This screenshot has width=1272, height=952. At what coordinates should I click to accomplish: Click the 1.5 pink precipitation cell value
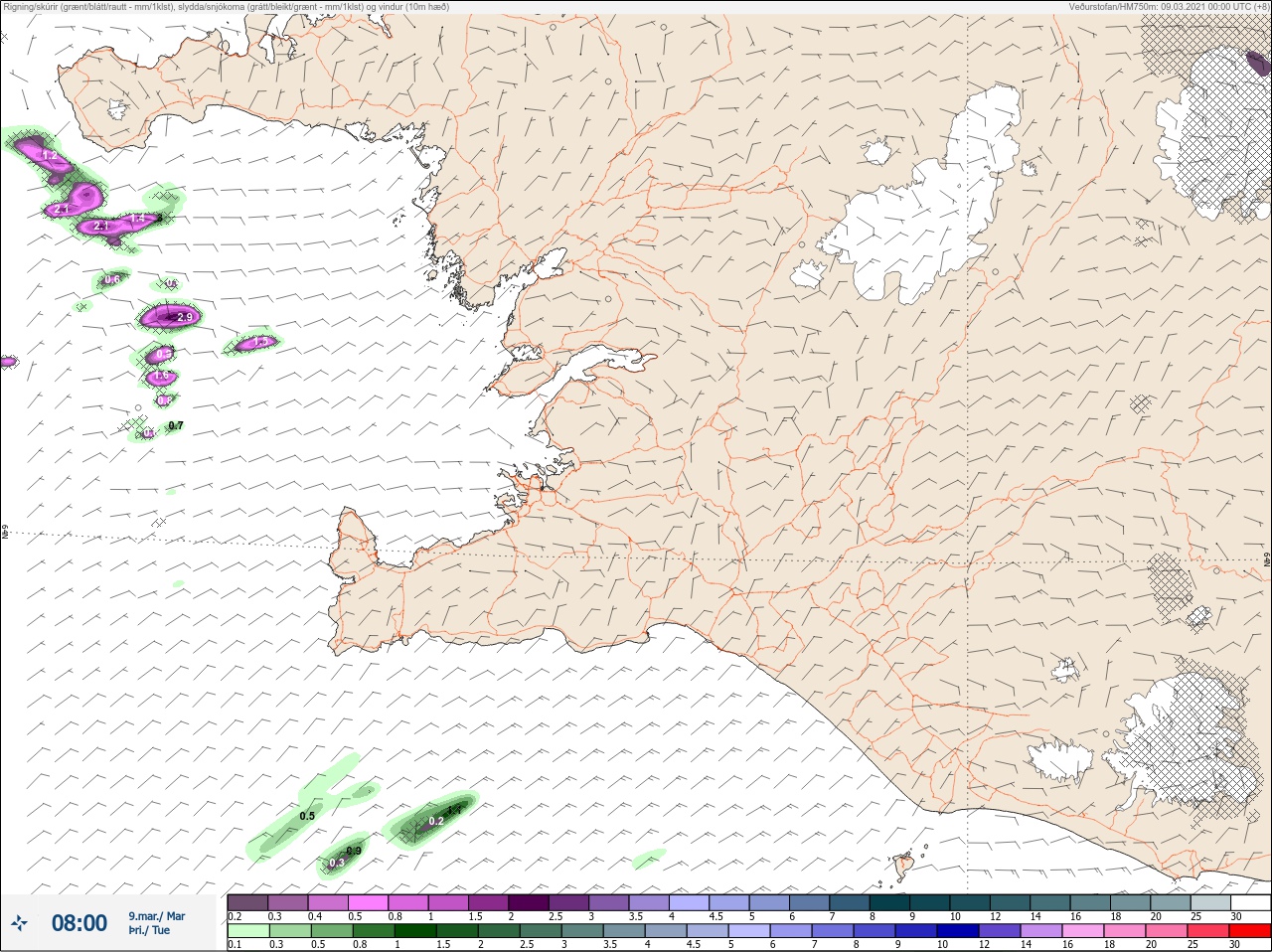261,342
